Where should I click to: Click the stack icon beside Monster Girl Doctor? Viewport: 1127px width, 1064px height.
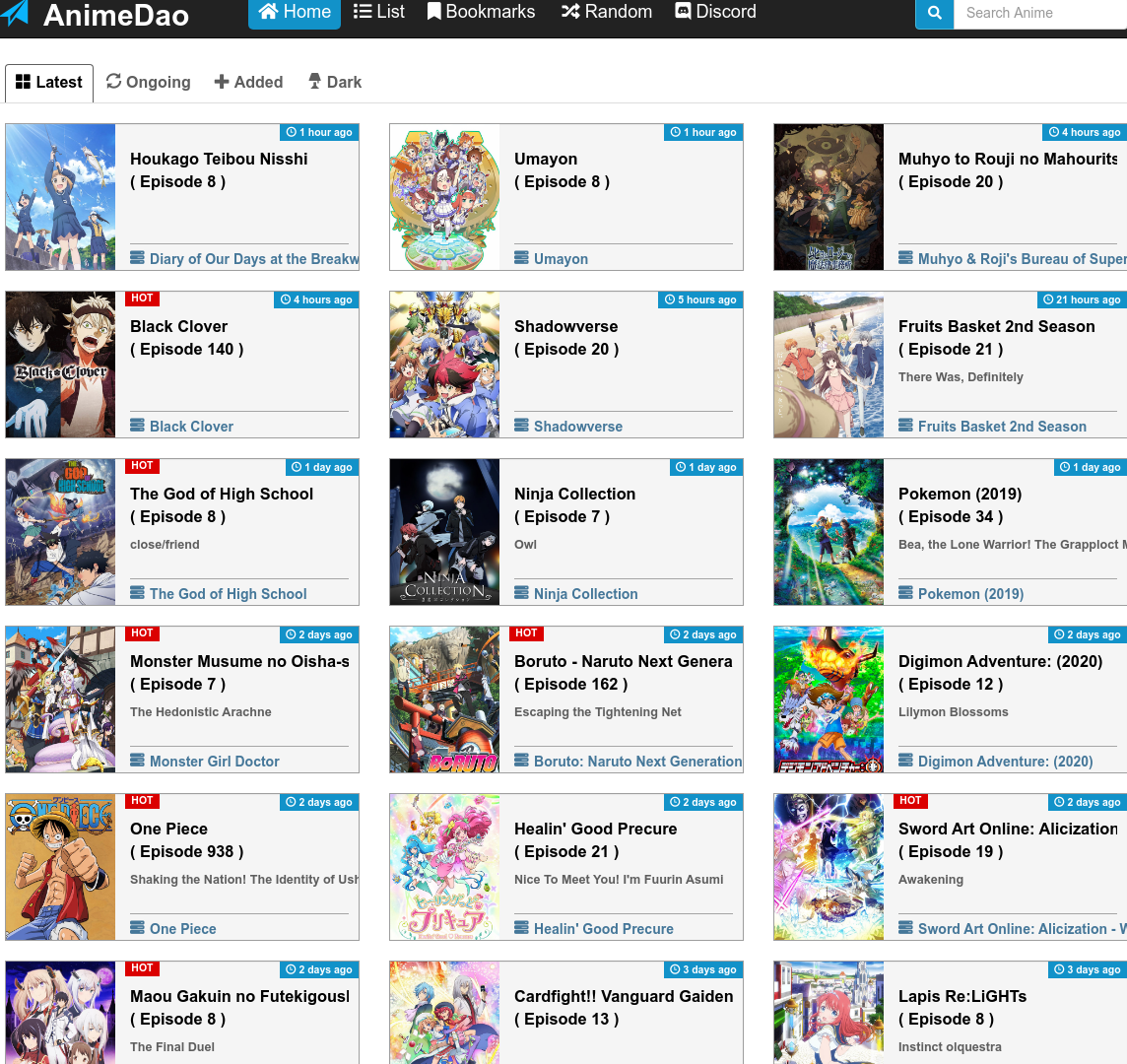click(x=137, y=760)
